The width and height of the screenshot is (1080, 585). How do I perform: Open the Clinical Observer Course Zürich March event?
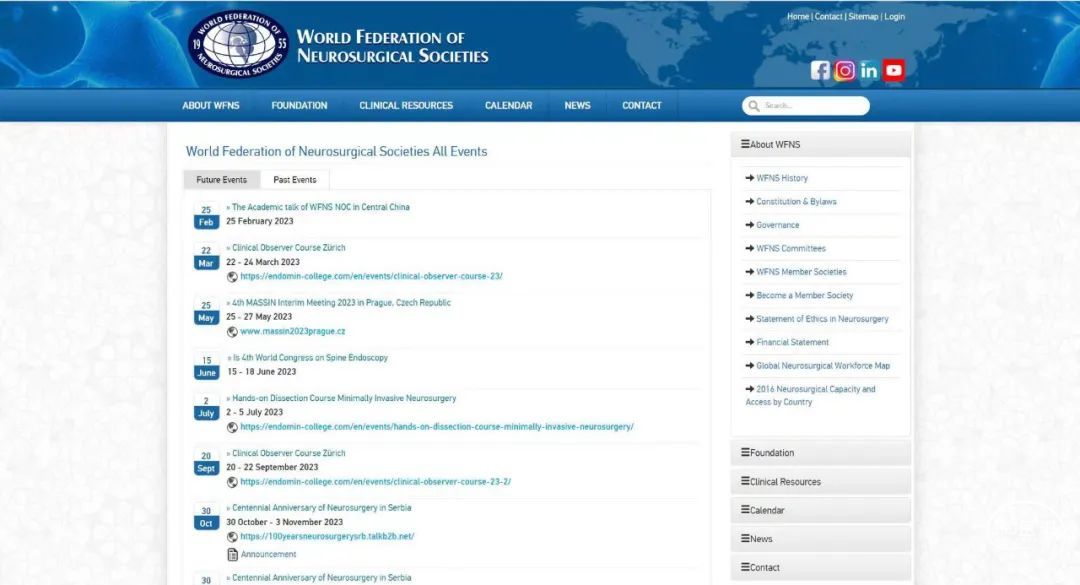click(289, 247)
